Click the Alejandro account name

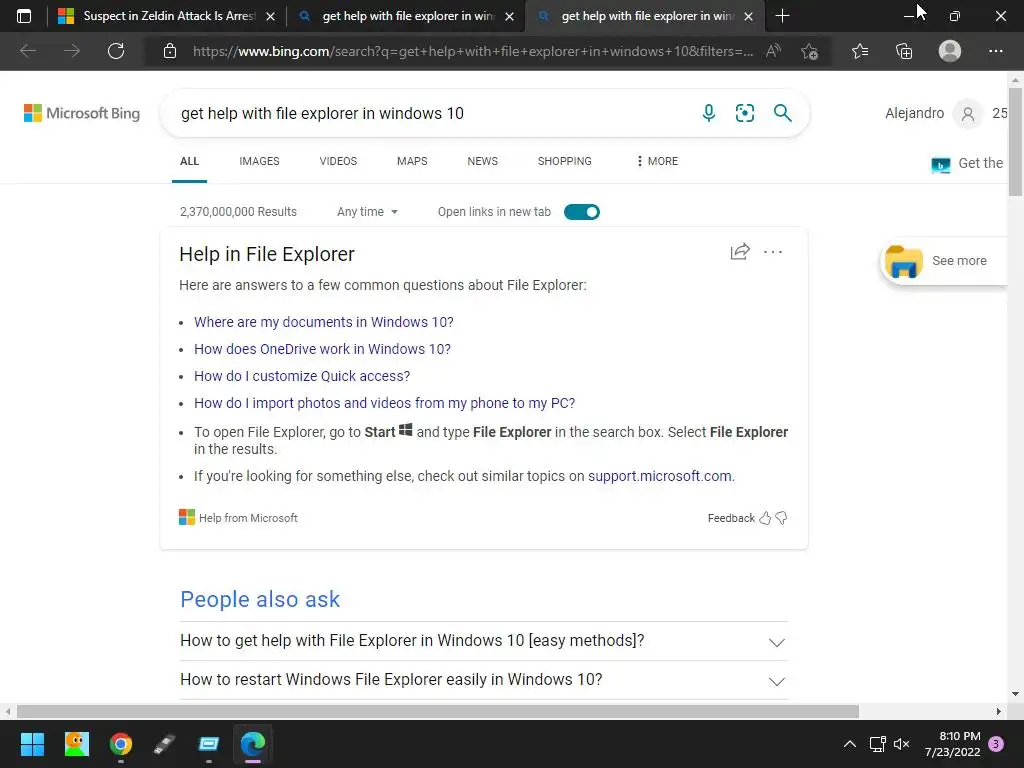pos(914,113)
